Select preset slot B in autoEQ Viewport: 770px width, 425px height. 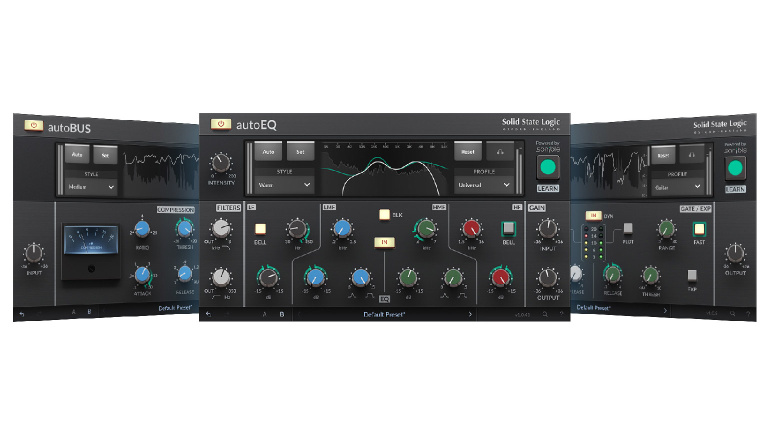281,314
